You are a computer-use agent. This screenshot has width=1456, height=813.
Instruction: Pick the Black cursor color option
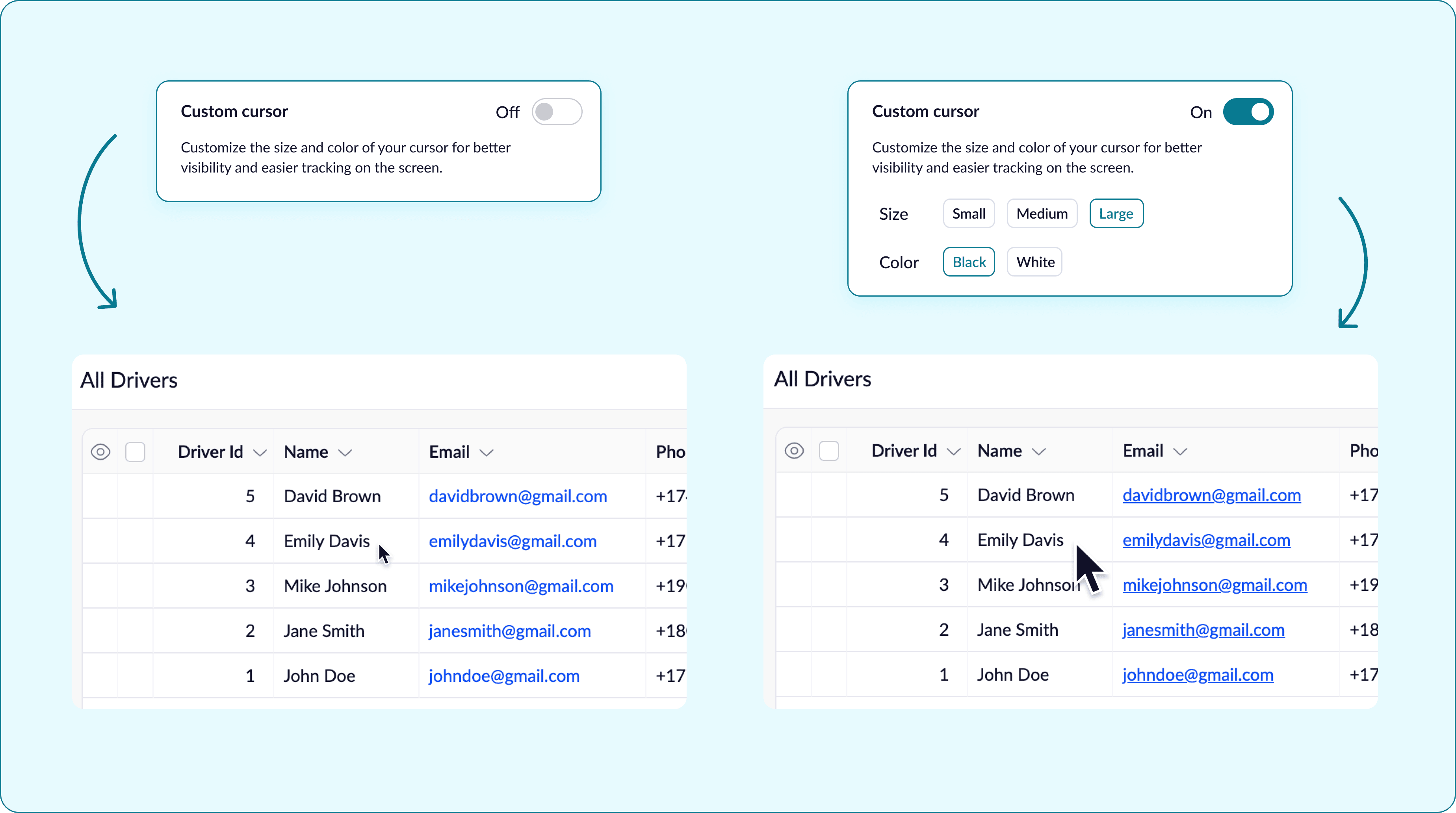click(969, 262)
